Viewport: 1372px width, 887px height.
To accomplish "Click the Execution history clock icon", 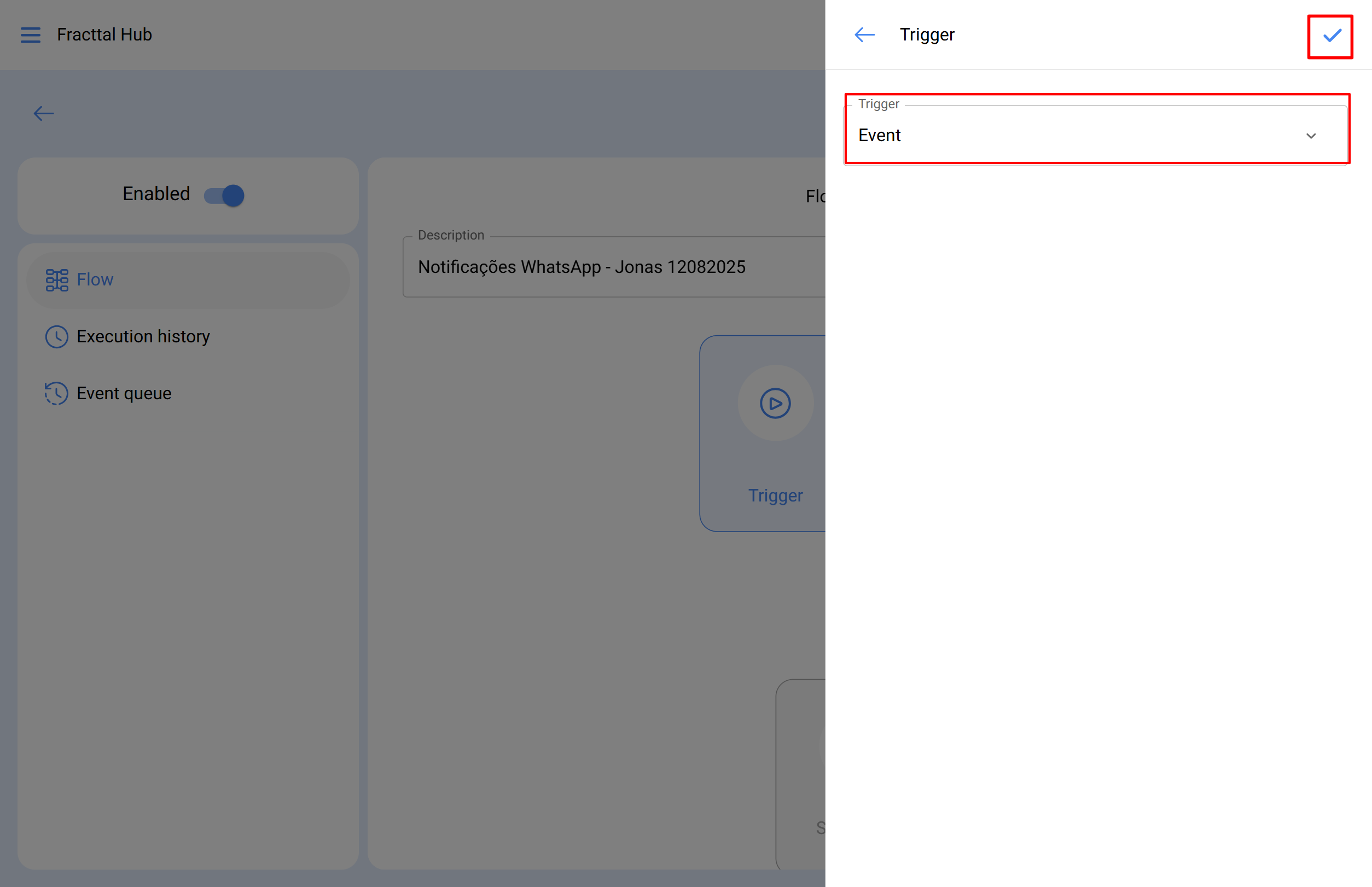I will coord(56,337).
